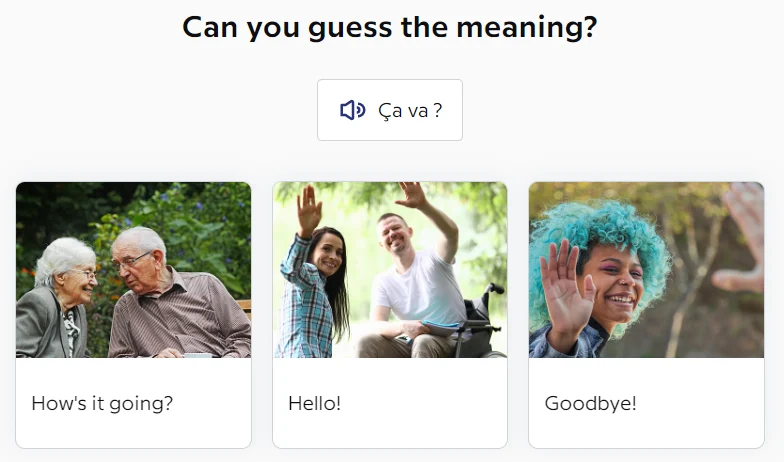
Task: Choose the "How's it going?" answer
Action: pos(102,404)
